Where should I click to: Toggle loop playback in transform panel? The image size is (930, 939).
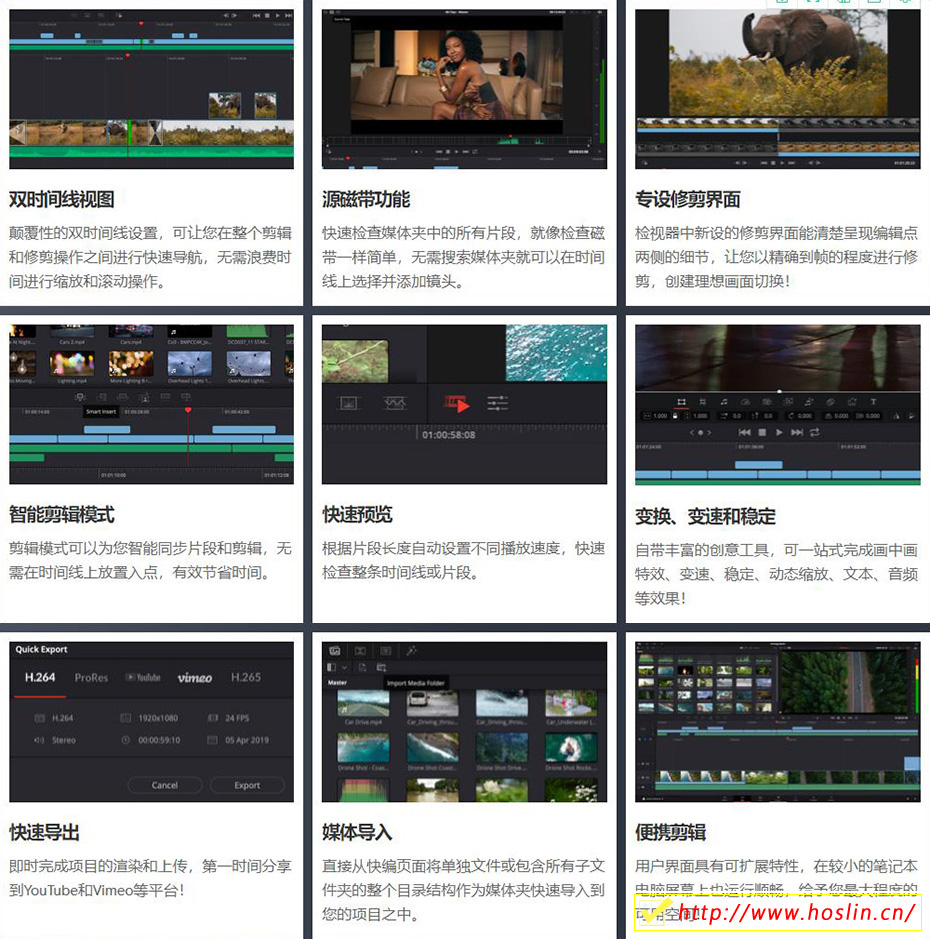[814, 432]
